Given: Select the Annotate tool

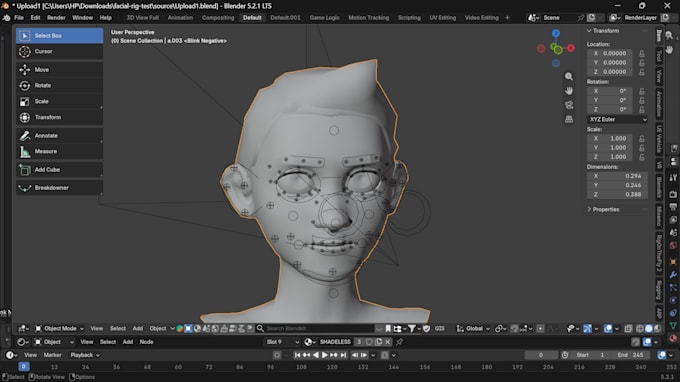Looking at the screenshot, I should [x=59, y=136].
